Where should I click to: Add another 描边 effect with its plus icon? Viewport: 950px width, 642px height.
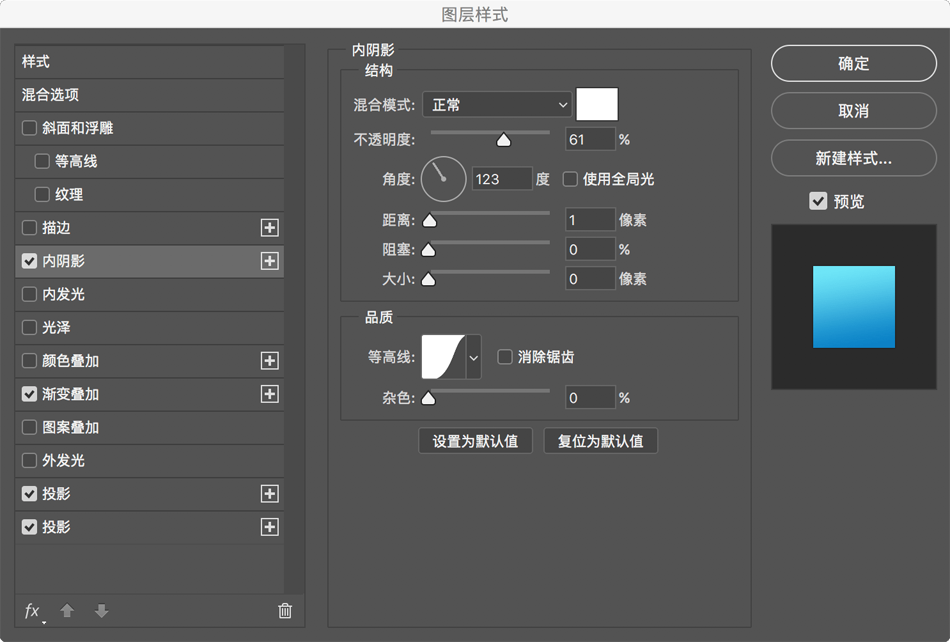(x=270, y=228)
